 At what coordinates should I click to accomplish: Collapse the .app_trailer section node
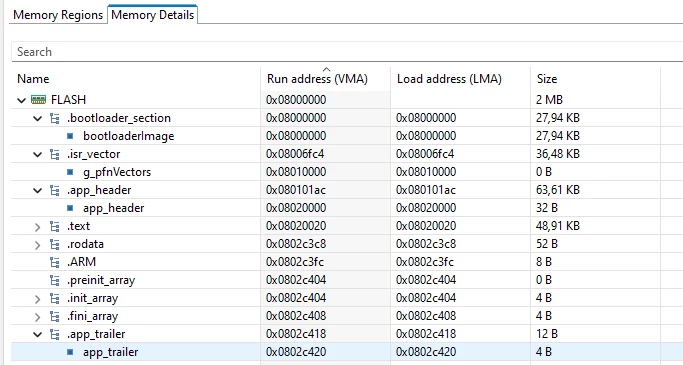point(37,335)
